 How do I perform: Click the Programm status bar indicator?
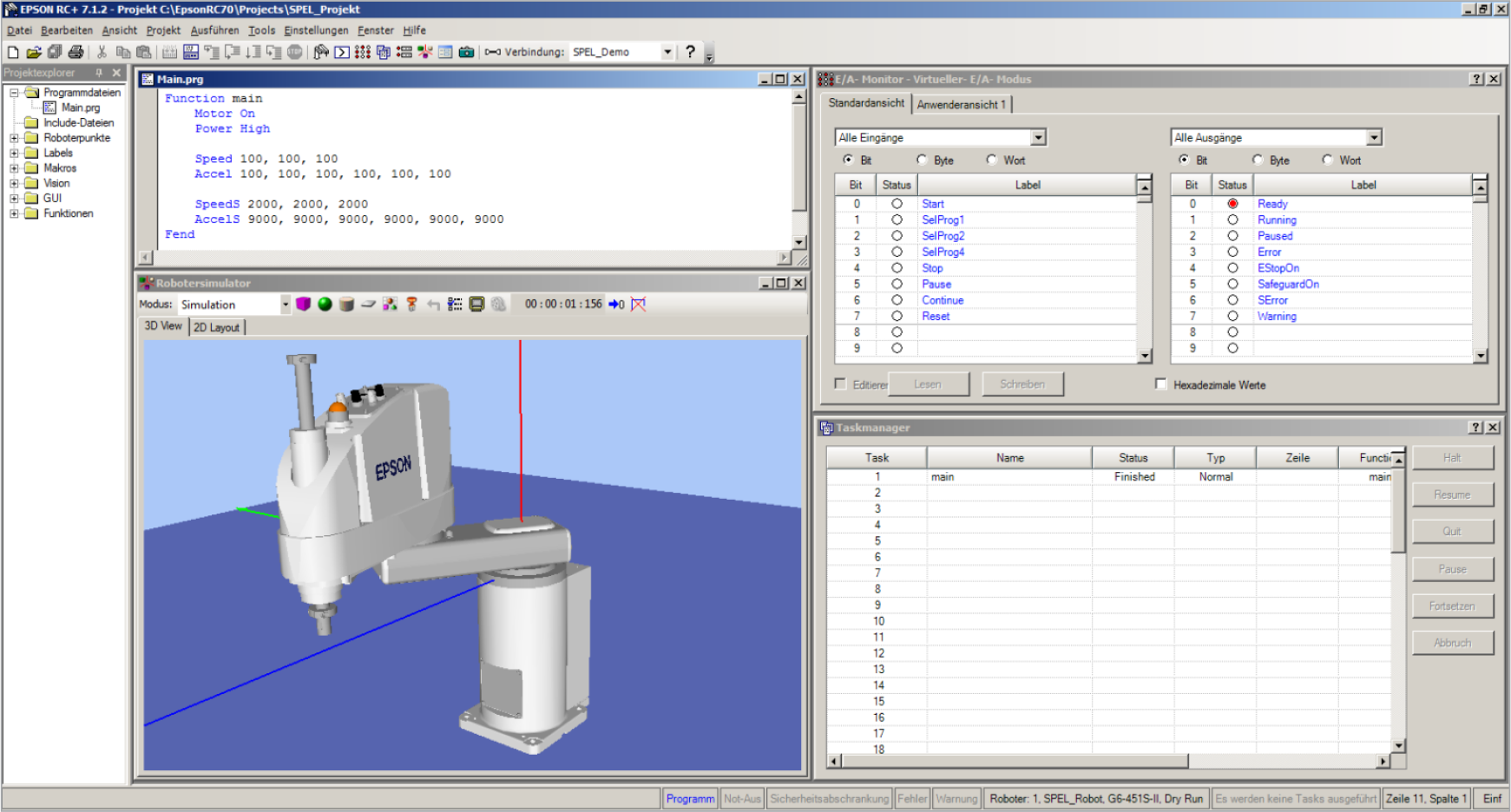690,798
